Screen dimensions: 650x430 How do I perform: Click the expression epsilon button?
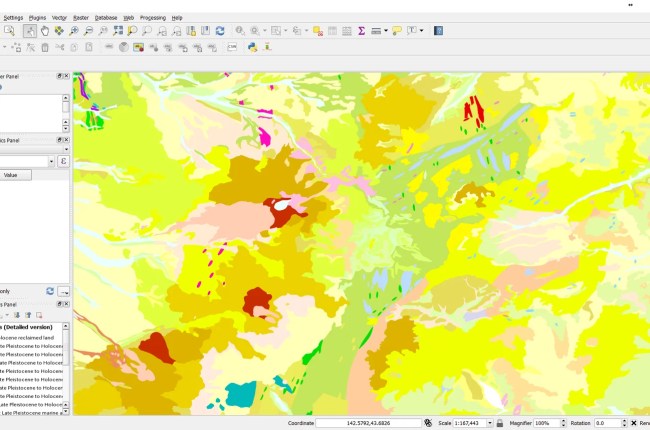pos(63,161)
